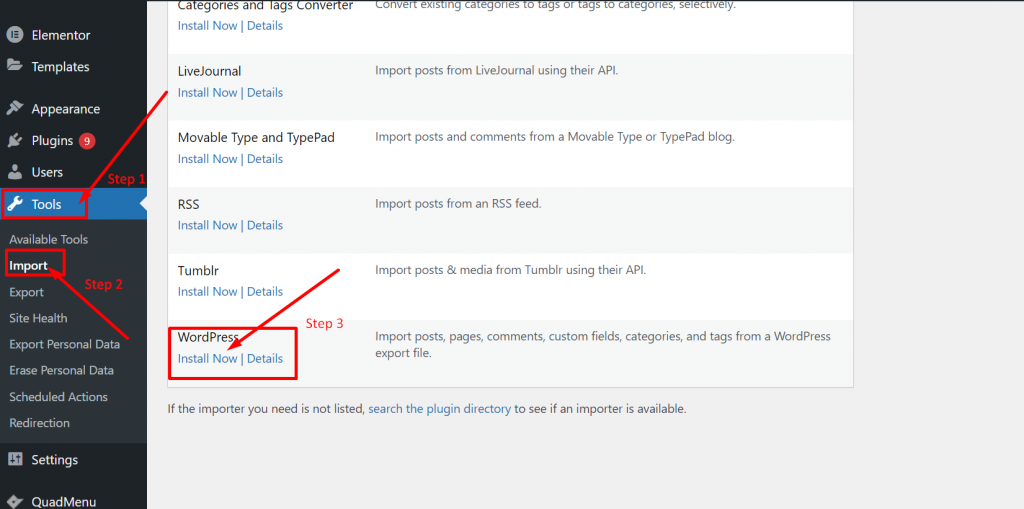The width and height of the screenshot is (1024, 509).
Task: Click the Plugins plug icon
Action: click(x=15, y=141)
